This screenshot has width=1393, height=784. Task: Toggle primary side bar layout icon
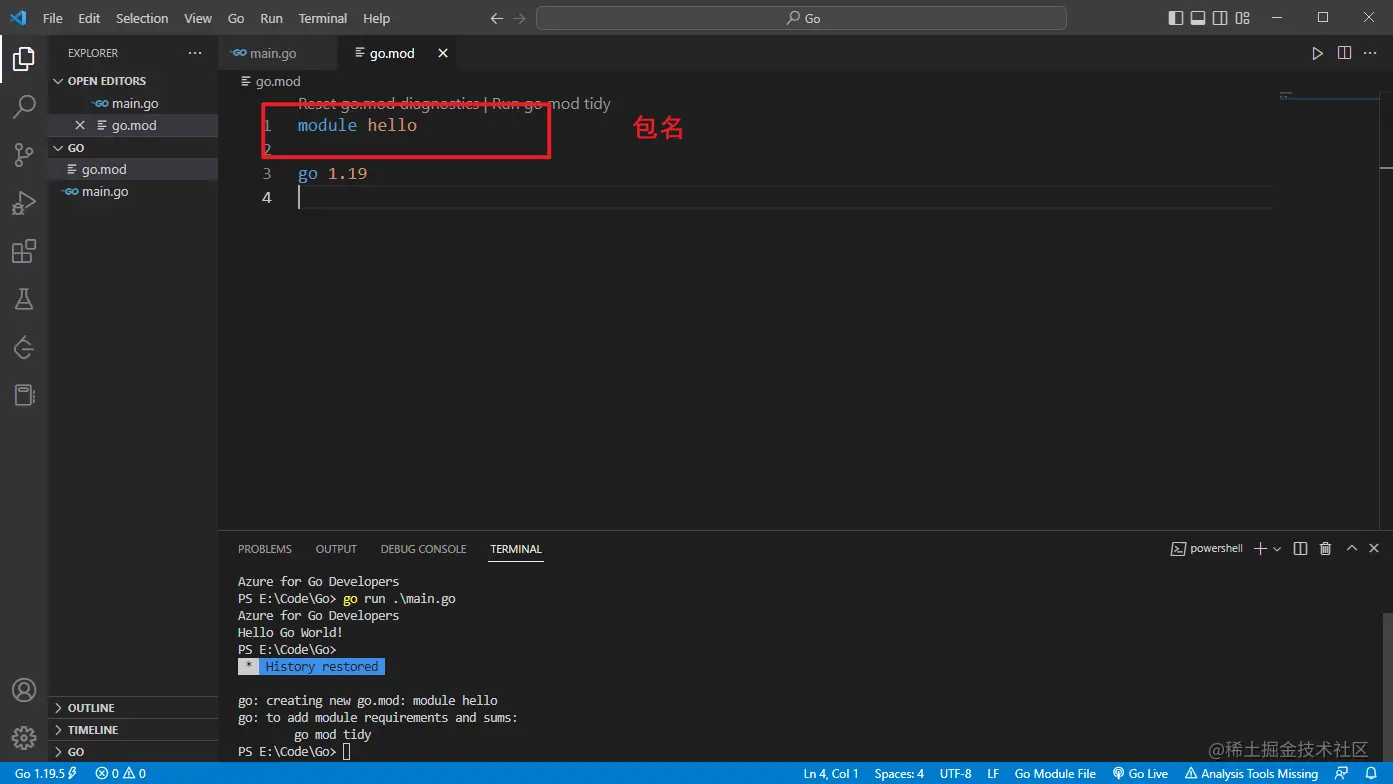tap(1175, 18)
